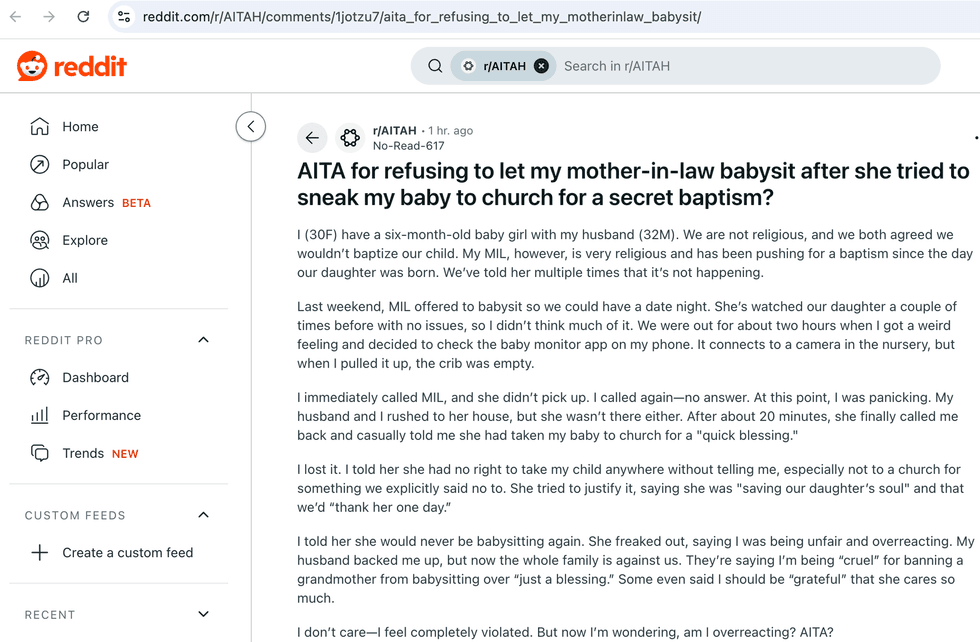980x642 pixels.
Task: Go forward with the browser forward arrow
Action: 49,17
